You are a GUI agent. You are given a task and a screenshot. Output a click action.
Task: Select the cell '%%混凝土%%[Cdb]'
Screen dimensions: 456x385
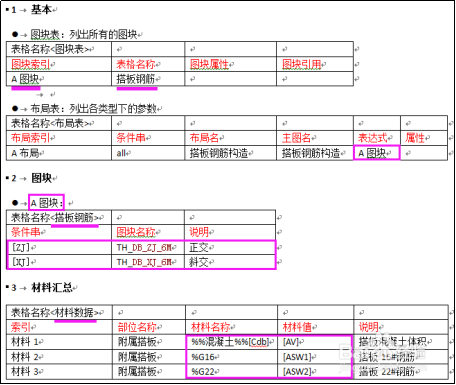(231, 342)
